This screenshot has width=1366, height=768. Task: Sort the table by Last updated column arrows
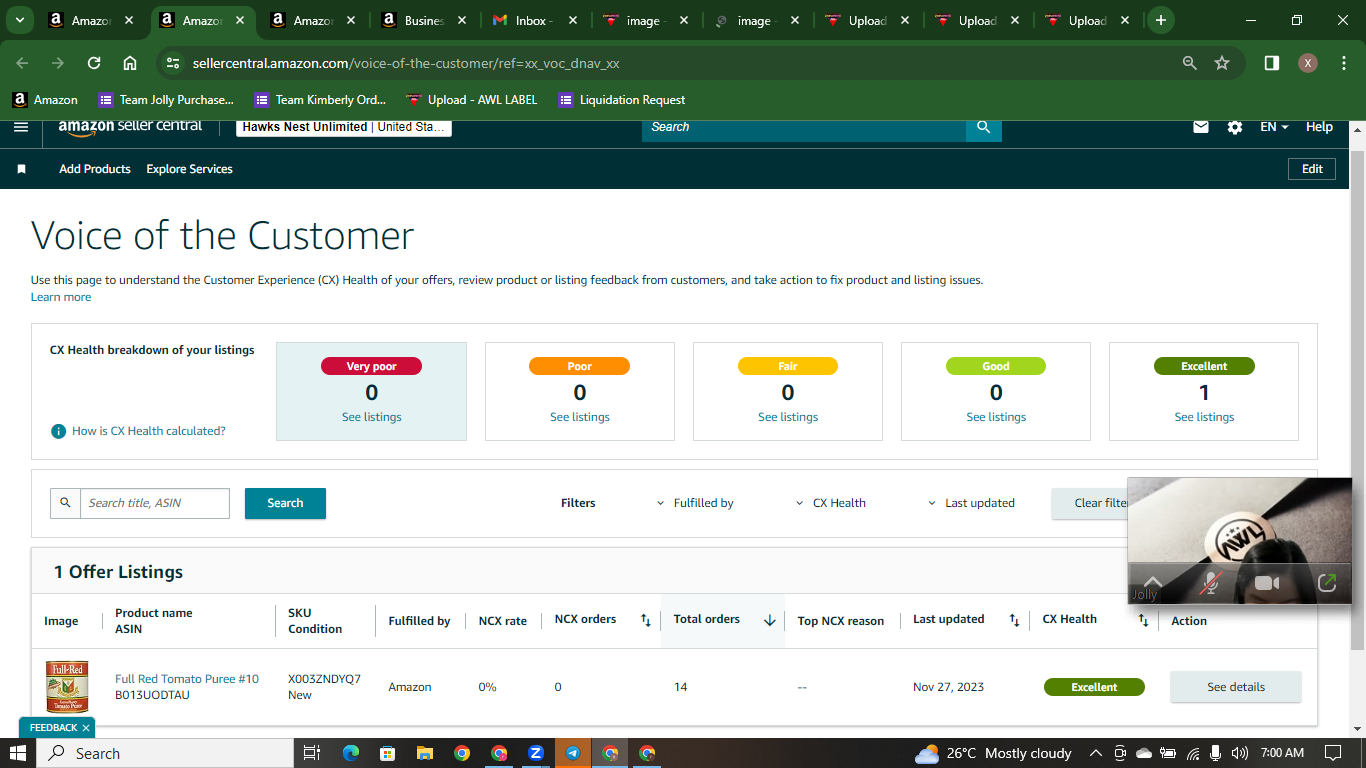point(1014,620)
